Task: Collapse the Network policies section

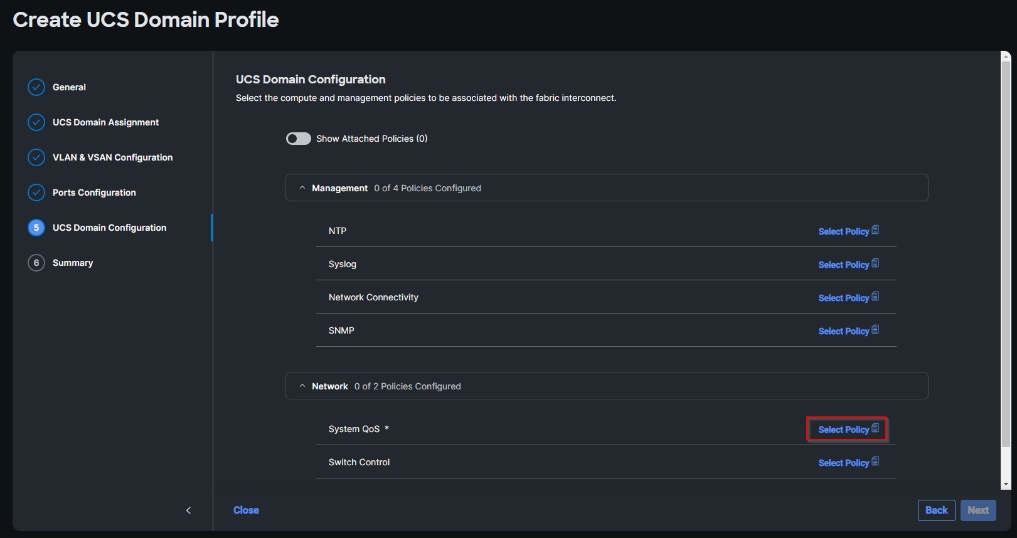Action: [x=301, y=386]
